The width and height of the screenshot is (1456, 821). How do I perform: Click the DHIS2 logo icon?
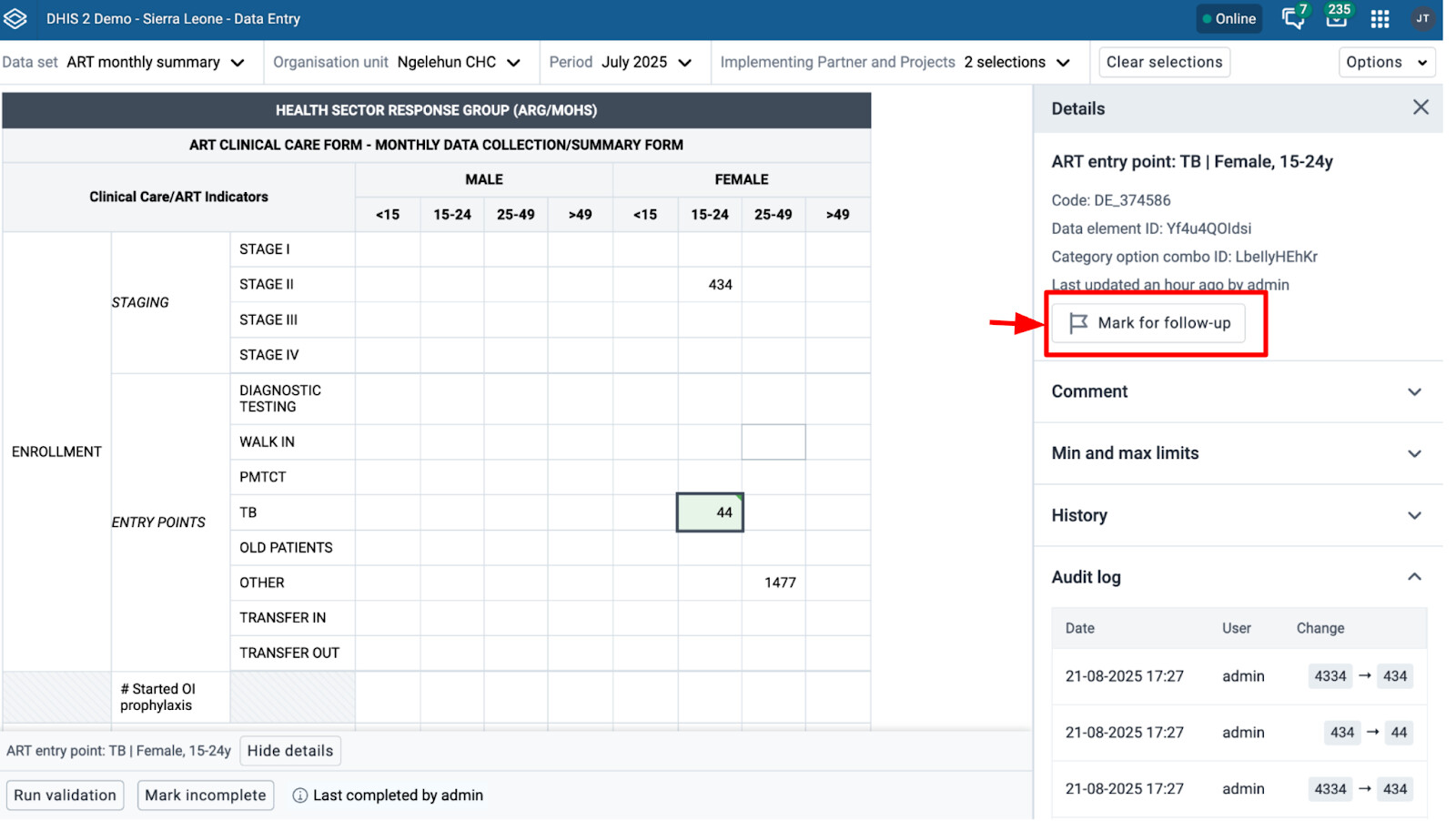(15, 18)
